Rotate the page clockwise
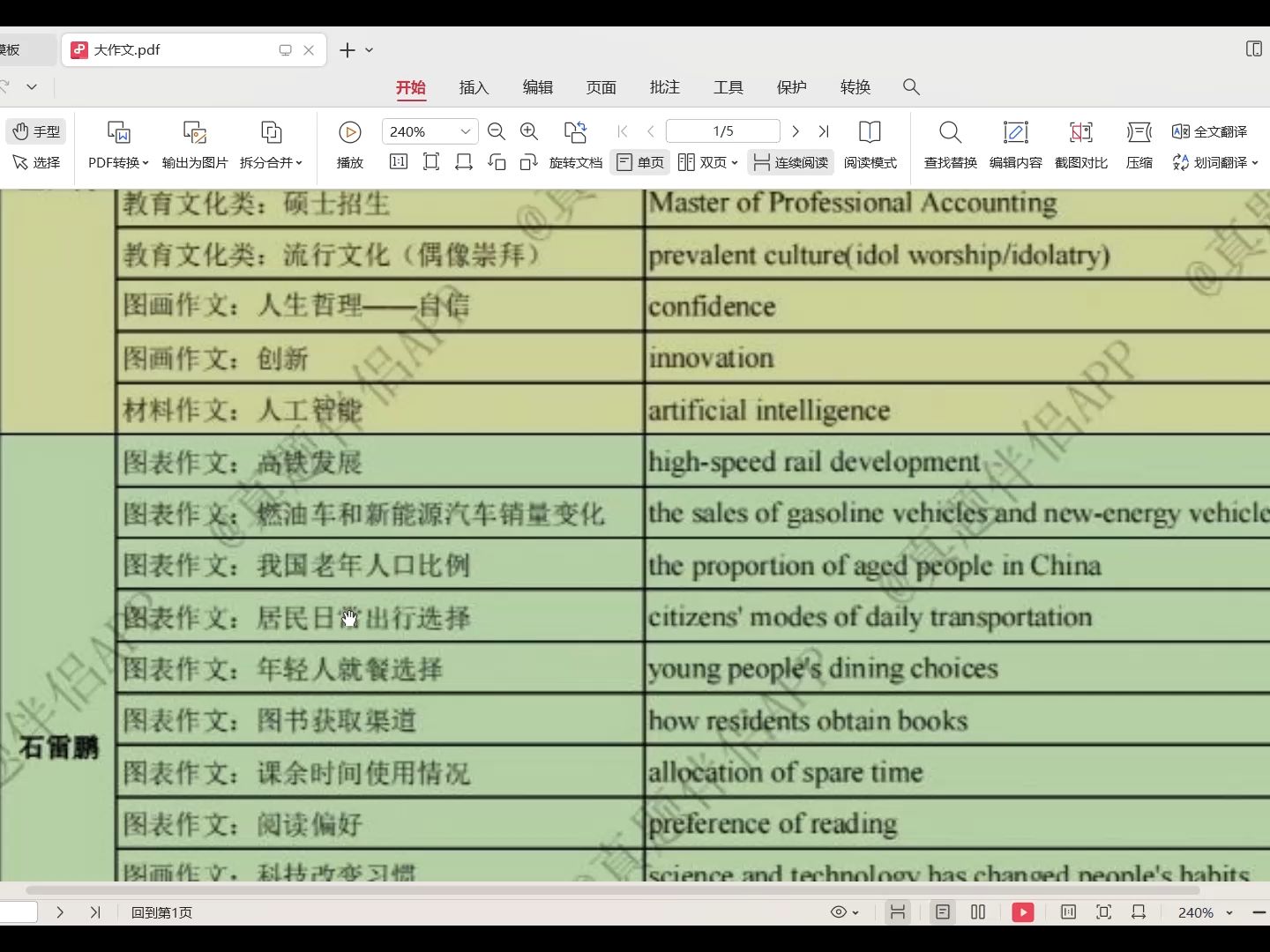Image resolution: width=1270 pixels, height=952 pixels. pos(528,162)
